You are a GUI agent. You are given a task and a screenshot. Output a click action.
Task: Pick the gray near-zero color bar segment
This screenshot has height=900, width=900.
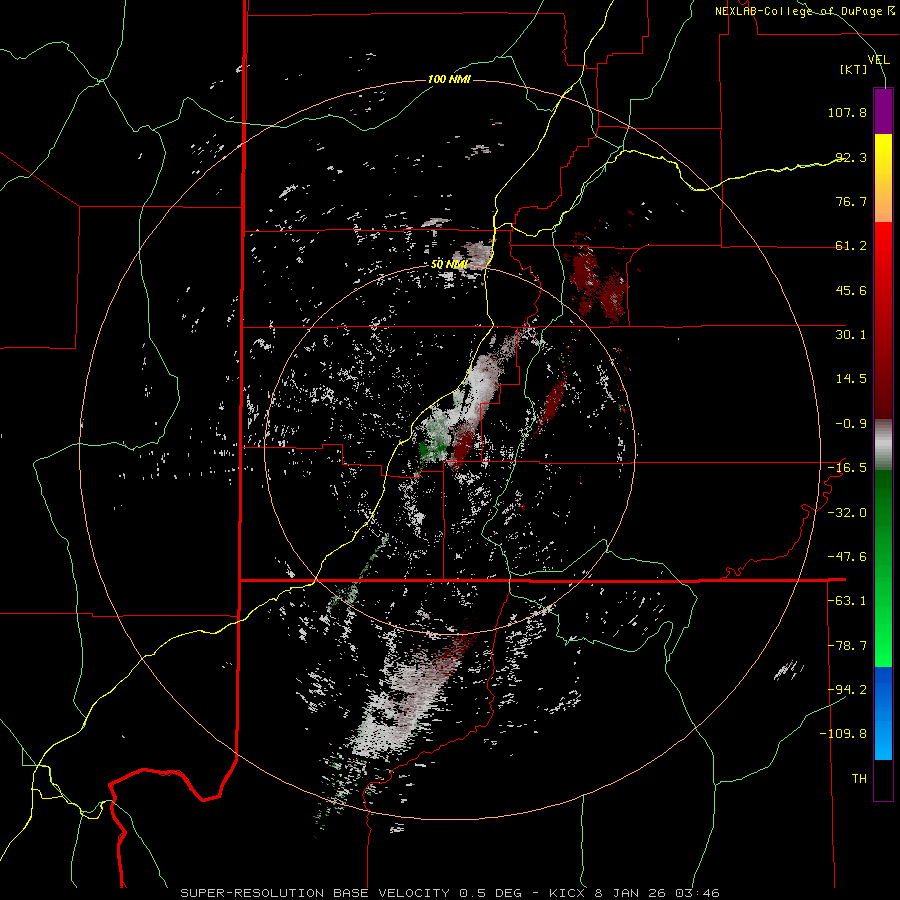(883, 444)
